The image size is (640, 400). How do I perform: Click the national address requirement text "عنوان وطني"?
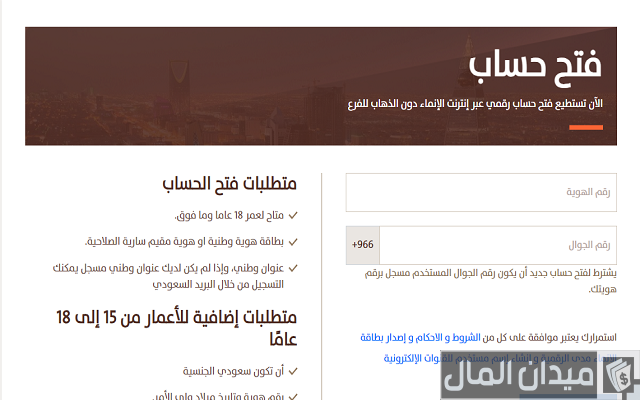coord(168,276)
